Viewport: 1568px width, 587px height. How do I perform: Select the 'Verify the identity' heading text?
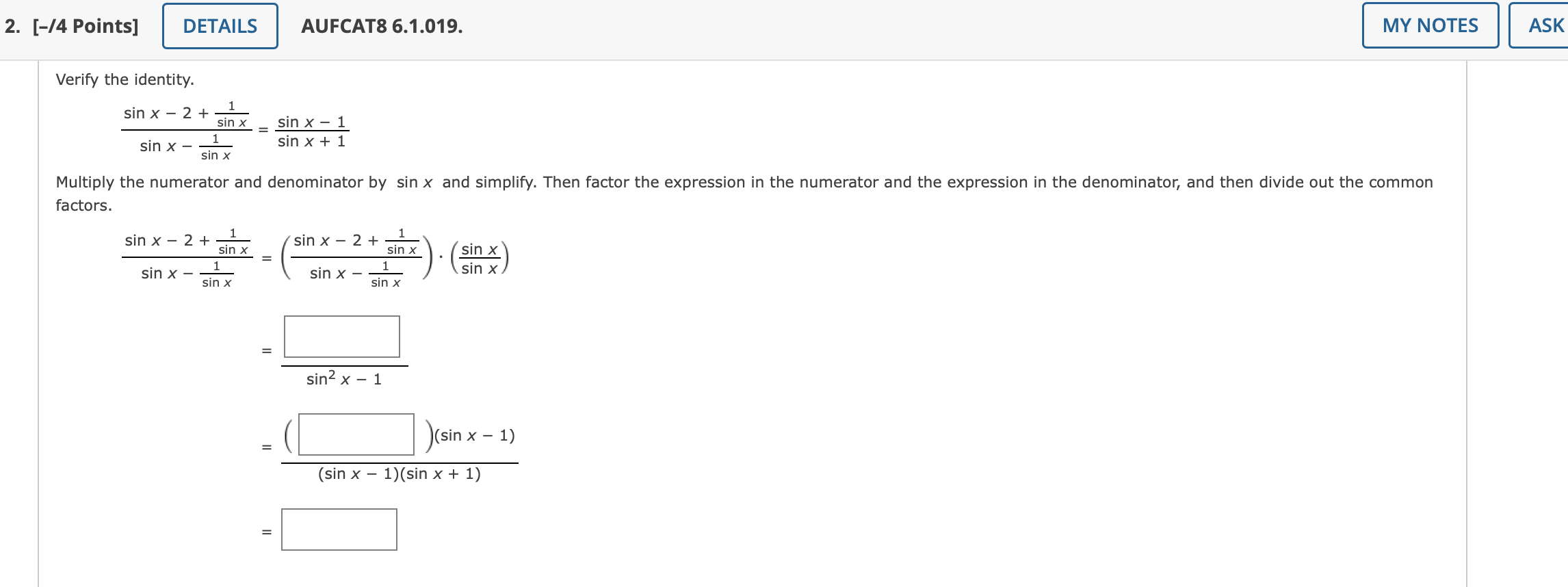pyautogui.click(x=124, y=79)
